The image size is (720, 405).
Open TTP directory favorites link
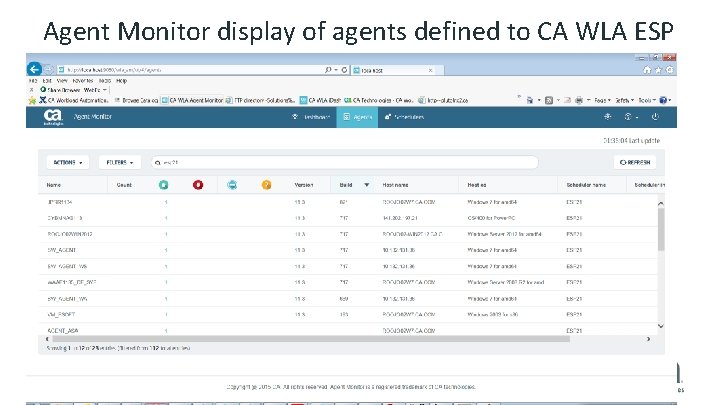pos(260,100)
